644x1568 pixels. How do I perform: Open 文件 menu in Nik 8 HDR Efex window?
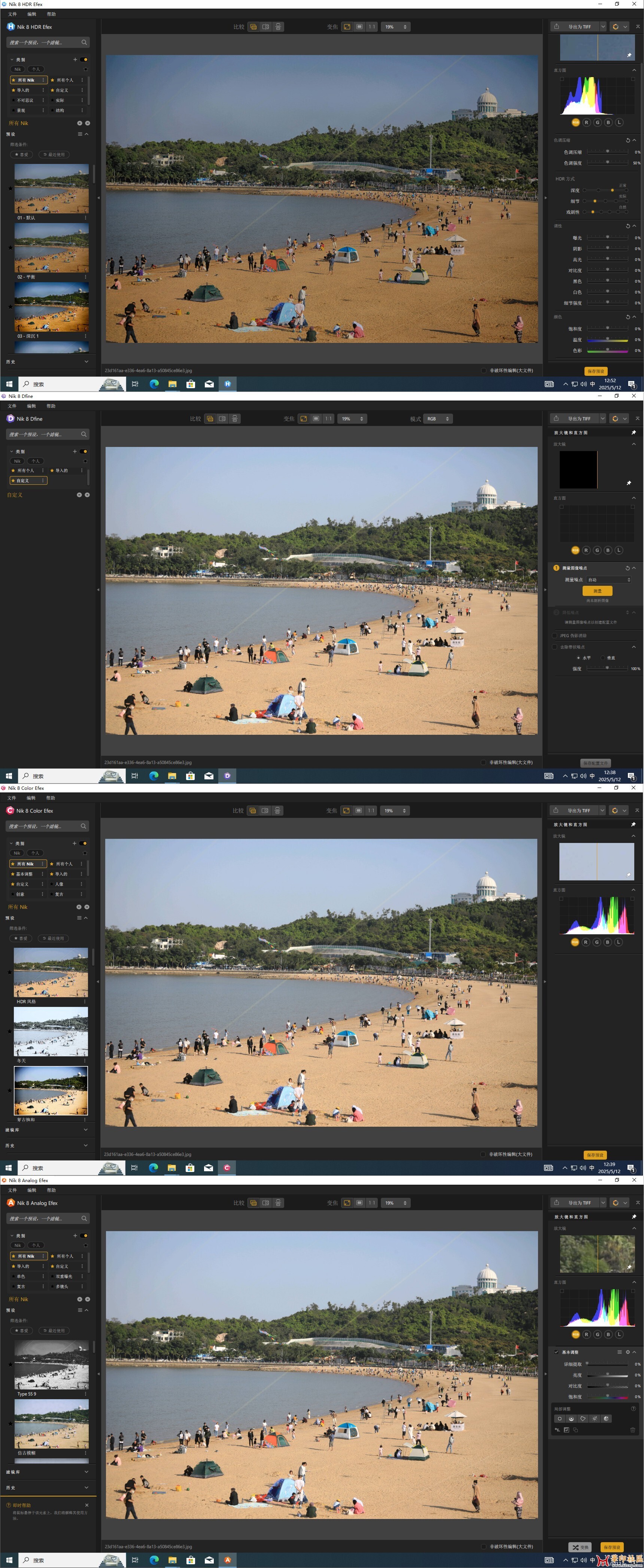click(12, 14)
